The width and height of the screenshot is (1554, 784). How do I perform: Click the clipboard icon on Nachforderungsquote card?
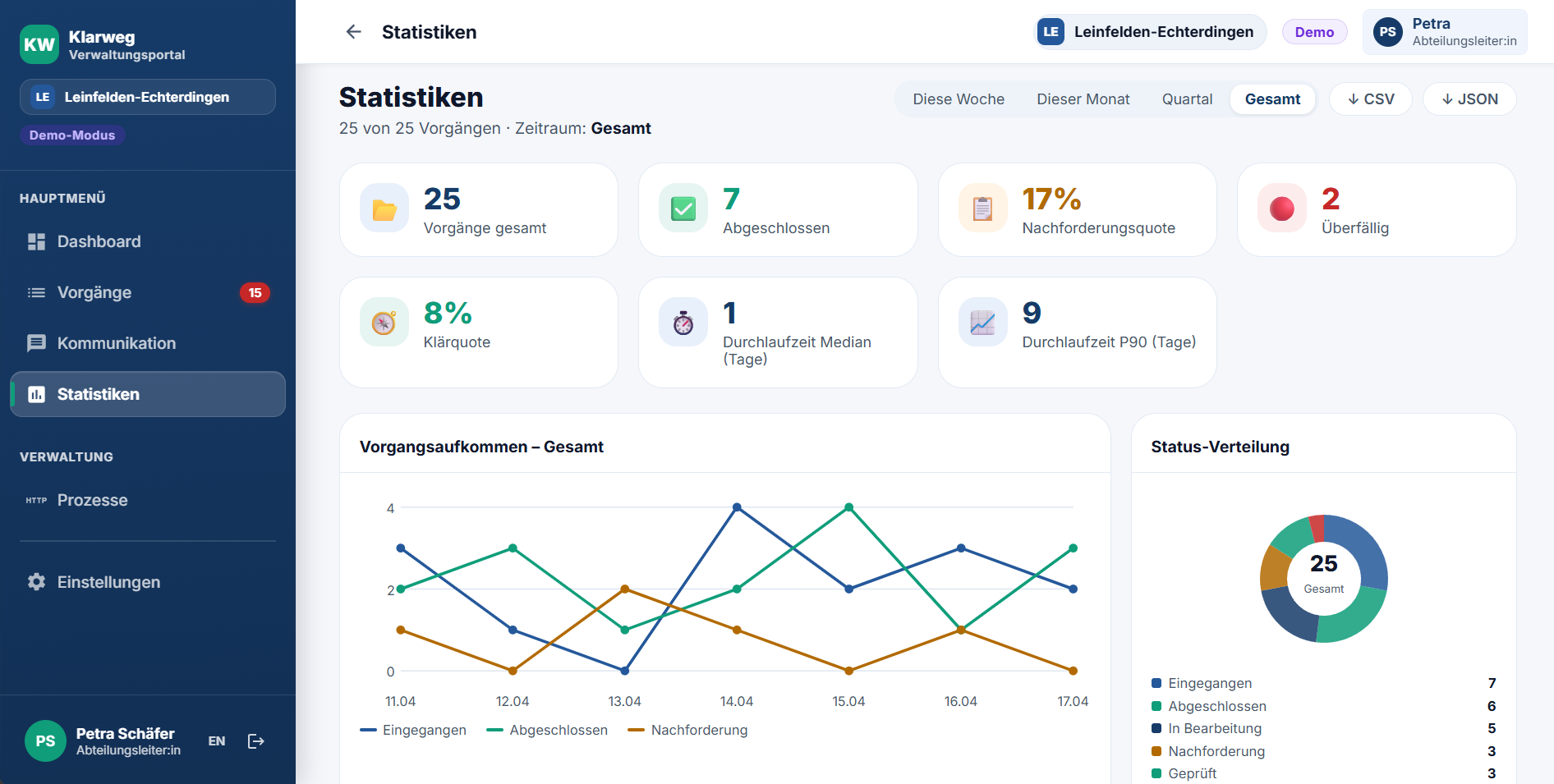pos(983,209)
